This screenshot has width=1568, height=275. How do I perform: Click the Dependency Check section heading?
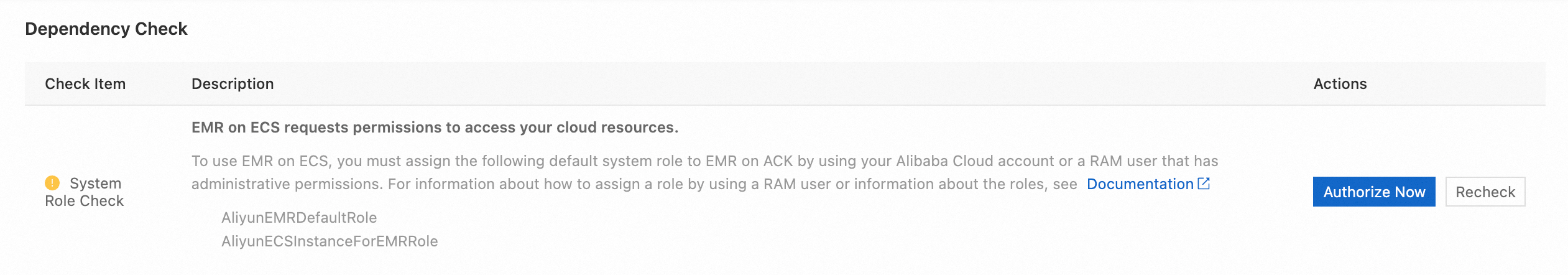point(106,29)
